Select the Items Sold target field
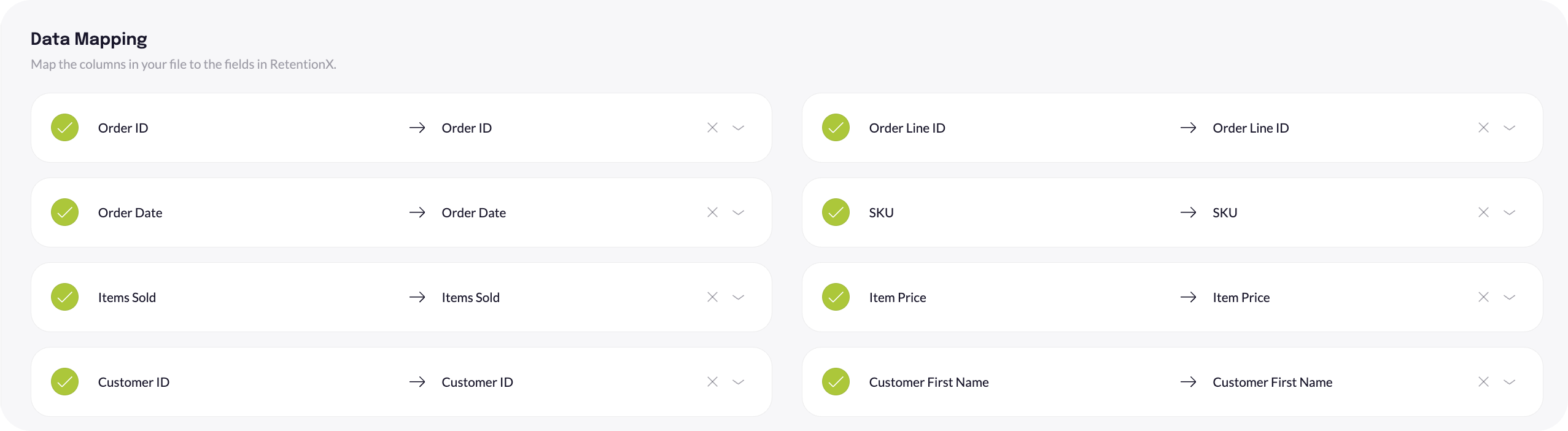Viewport: 1568px width, 431px height. (x=470, y=298)
